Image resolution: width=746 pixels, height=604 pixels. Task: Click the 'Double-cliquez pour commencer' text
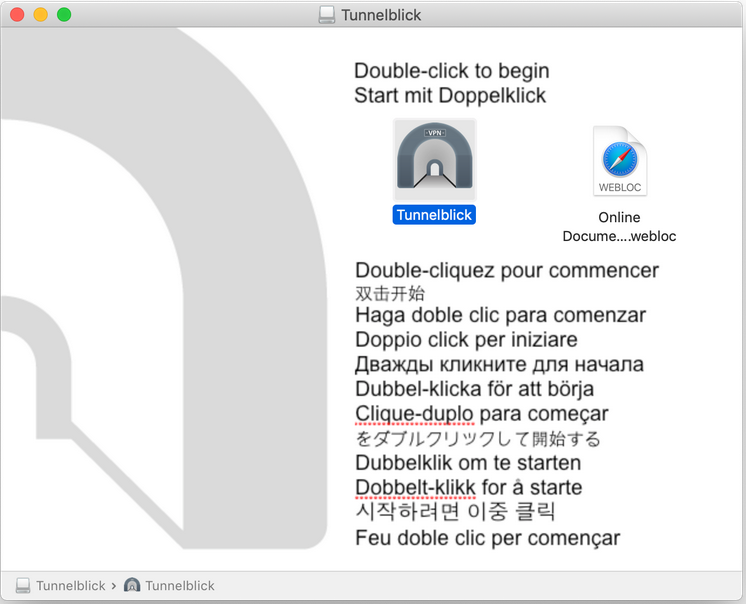(x=507, y=270)
